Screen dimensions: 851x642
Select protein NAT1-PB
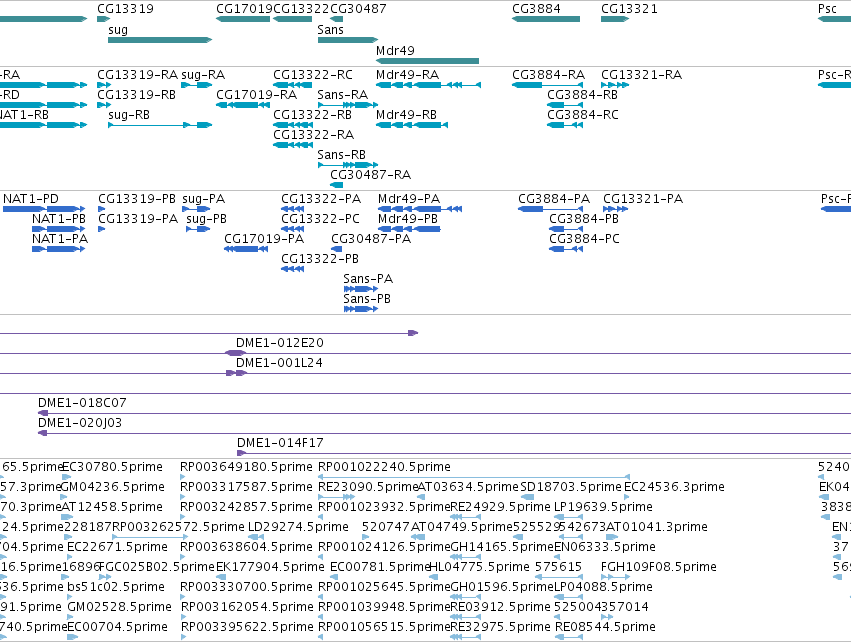pos(59,229)
